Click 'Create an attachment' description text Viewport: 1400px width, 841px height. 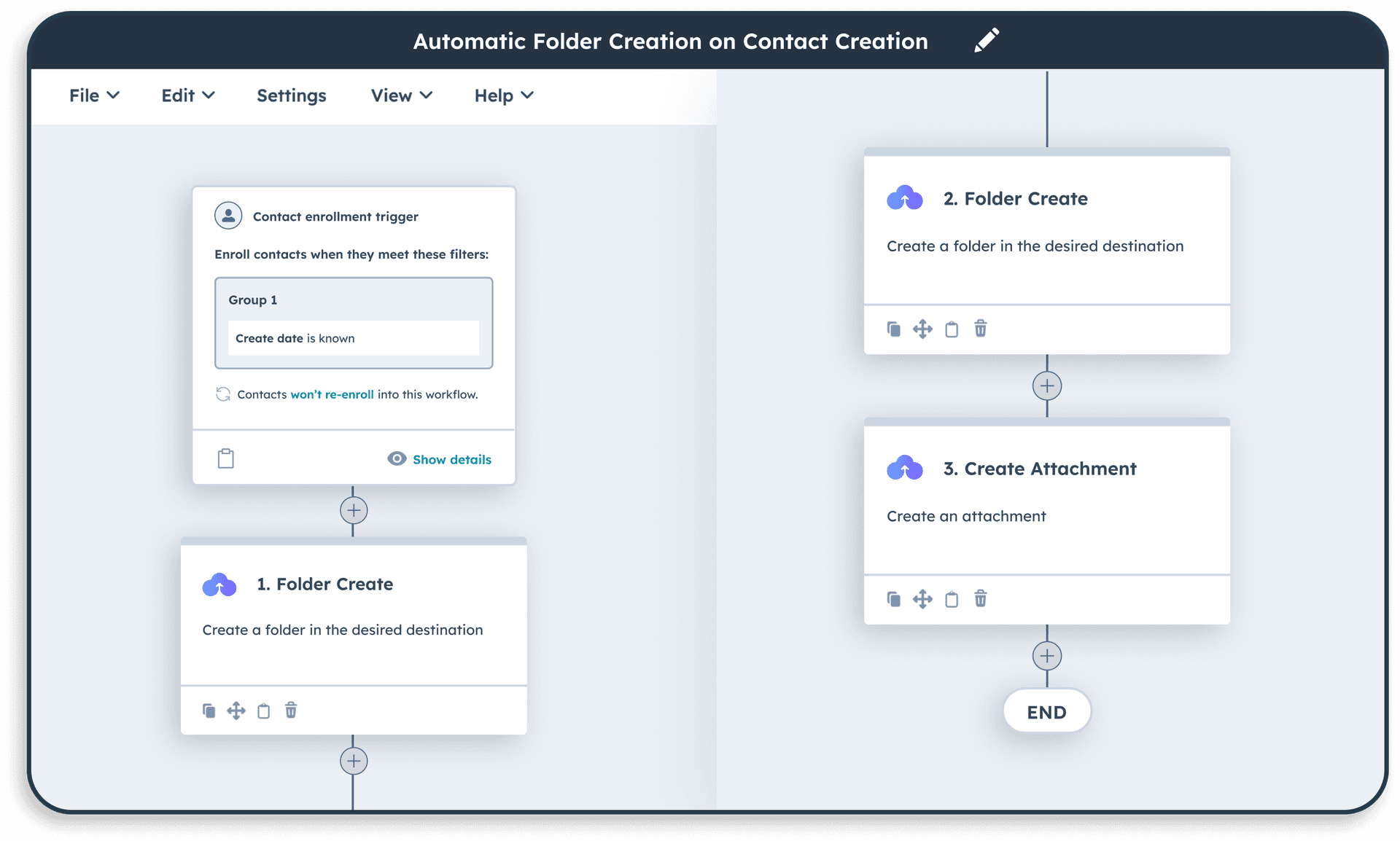966,516
